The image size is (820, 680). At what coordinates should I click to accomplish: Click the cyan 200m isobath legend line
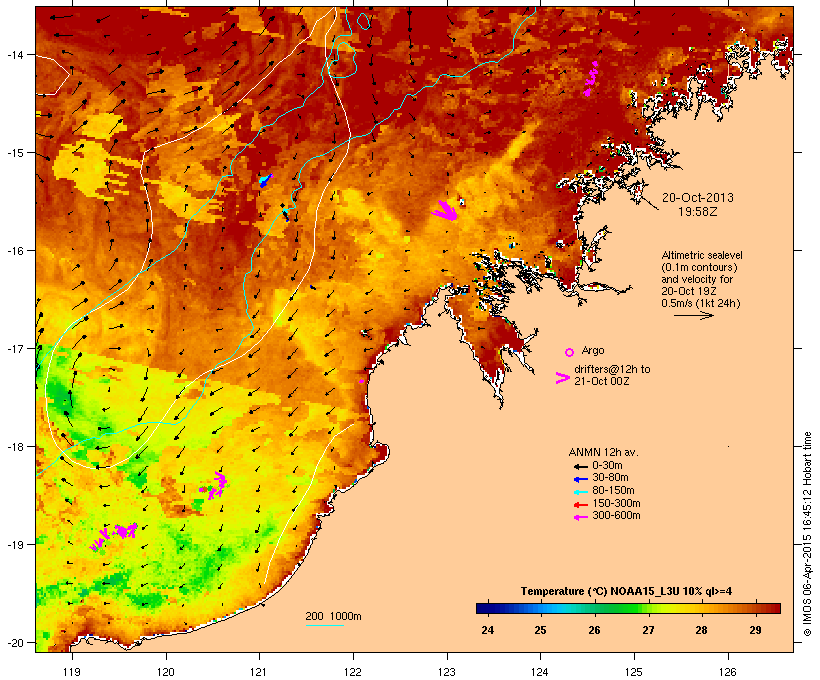(325, 625)
